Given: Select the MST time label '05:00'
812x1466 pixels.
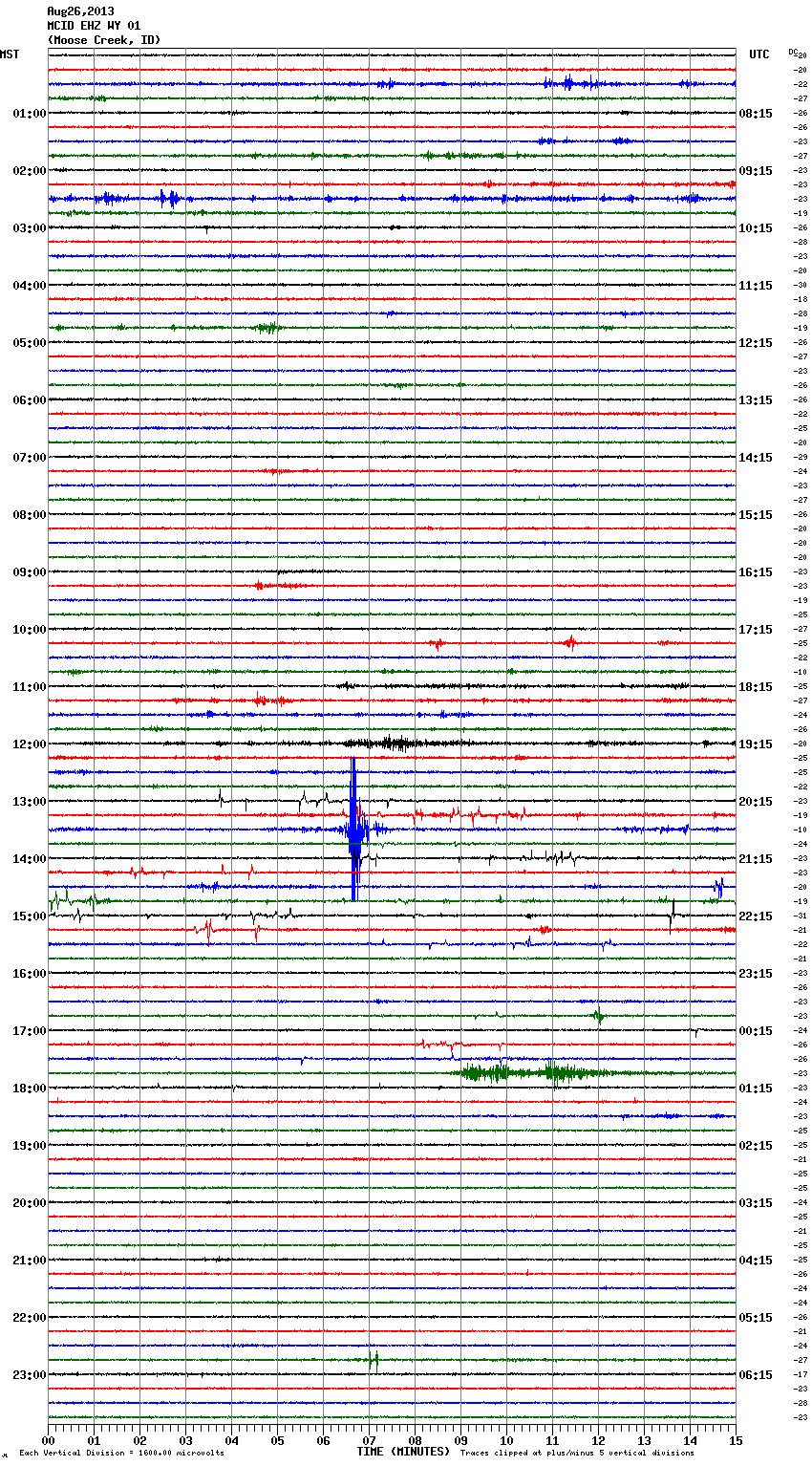Looking at the screenshot, I should click(29, 342).
